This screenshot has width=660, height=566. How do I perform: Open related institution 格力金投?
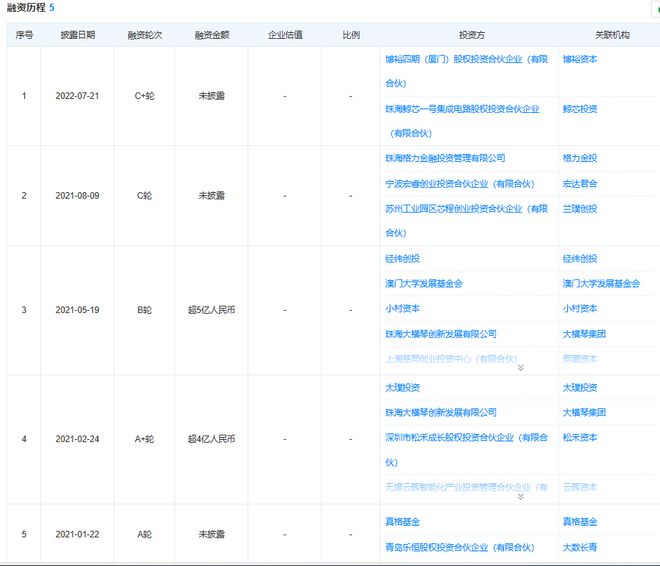pos(580,158)
